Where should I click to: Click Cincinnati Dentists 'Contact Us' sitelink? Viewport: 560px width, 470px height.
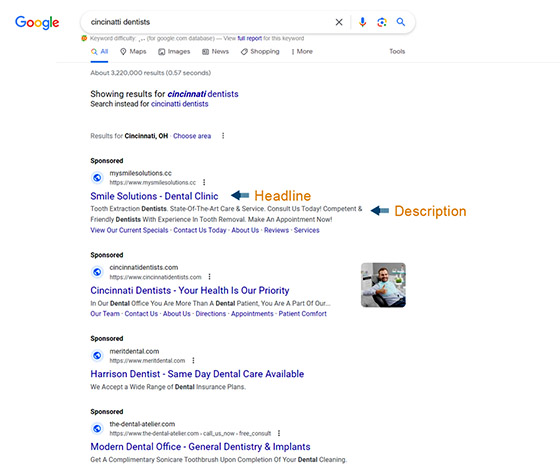[141, 314]
